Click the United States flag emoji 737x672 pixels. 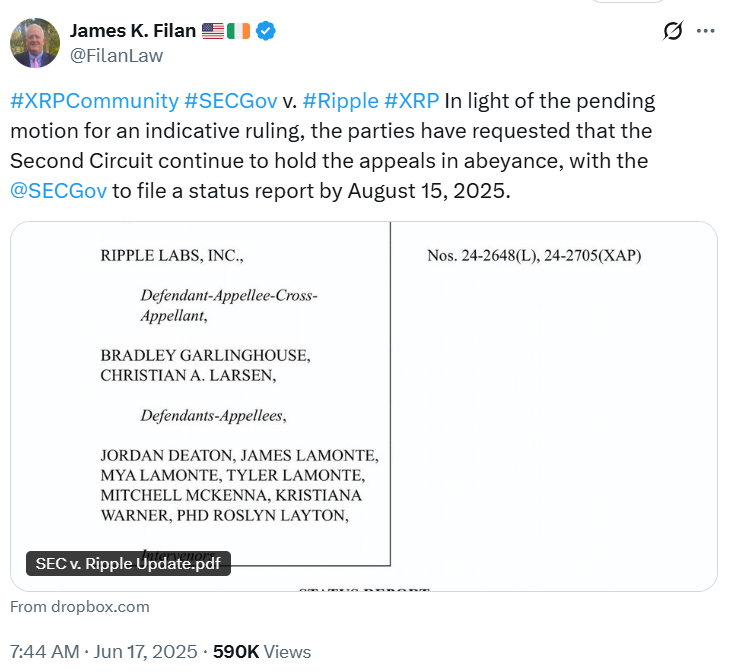[x=213, y=31]
